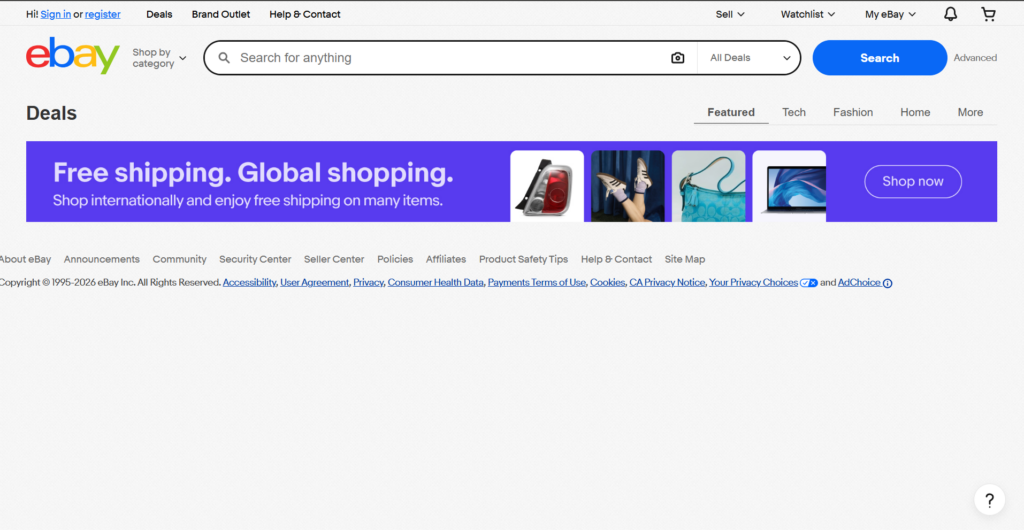
Task: Open Product Safety Tips footer link
Action: coord(523,259)
